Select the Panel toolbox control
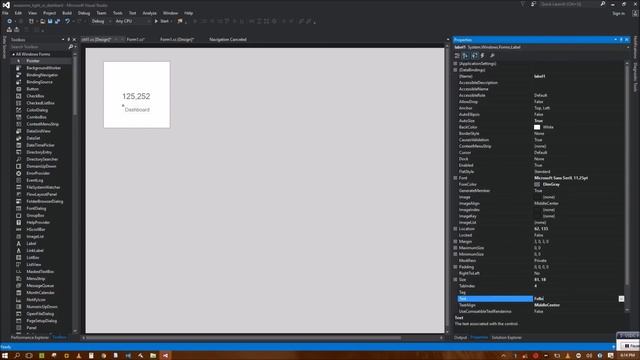Screen dimensions: 640x360 (x=43, y=328)
